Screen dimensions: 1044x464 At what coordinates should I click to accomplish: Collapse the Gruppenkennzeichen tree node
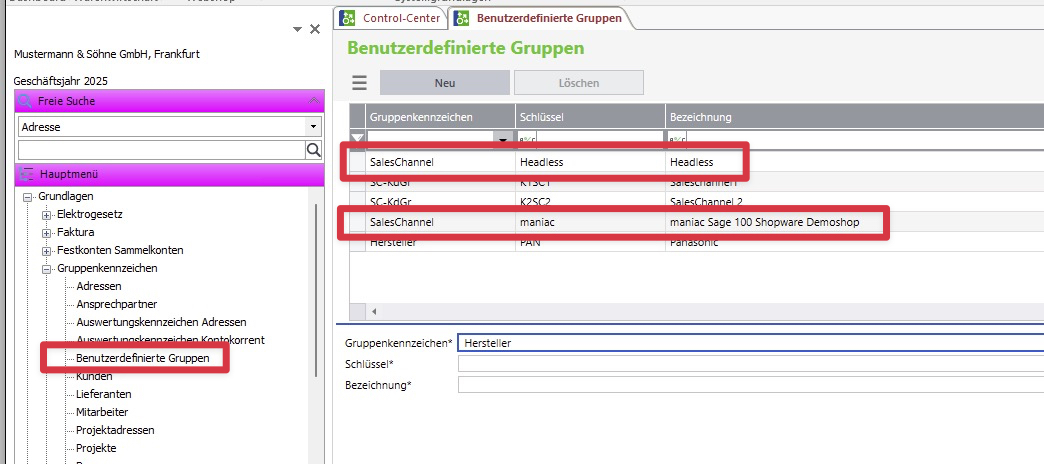(46, 268)
